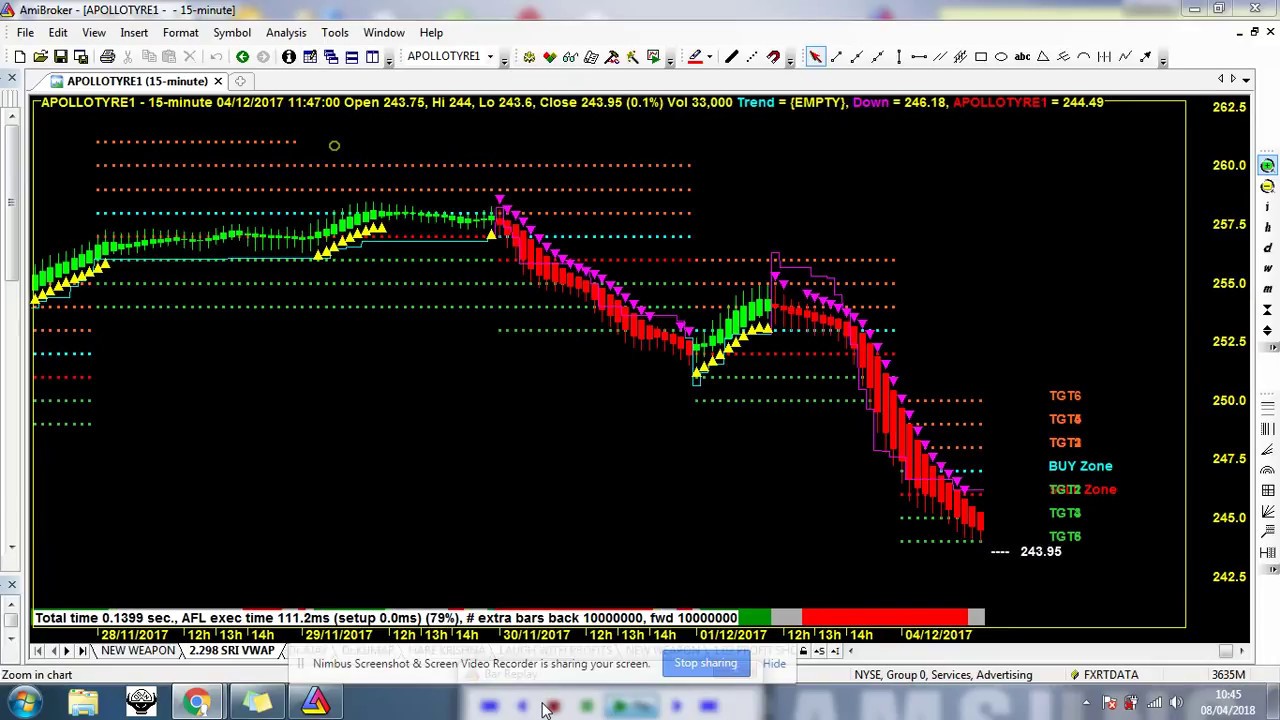
Task: Select the zig-zag line tool
Action: click(x=1125, y=57)
